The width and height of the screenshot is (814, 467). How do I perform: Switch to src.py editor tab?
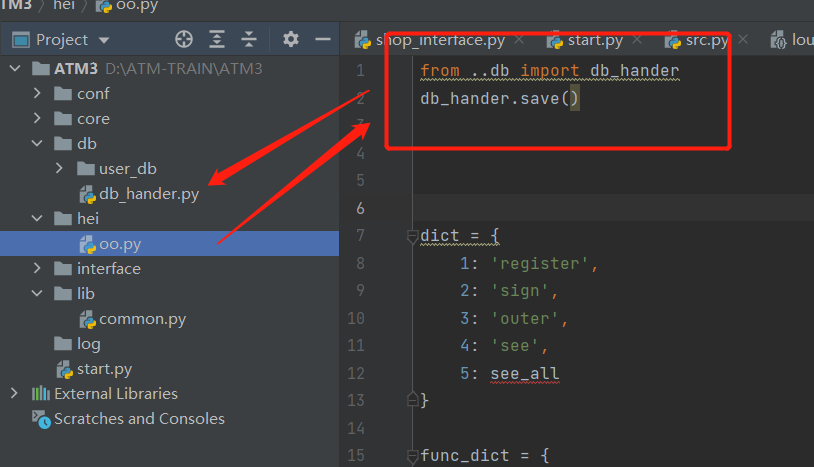tap(707, 40)
